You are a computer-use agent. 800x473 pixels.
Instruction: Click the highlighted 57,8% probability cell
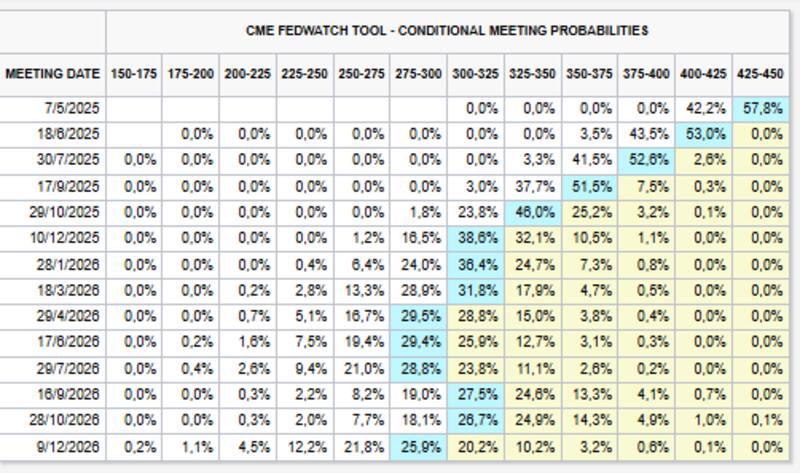pos(761,107)
